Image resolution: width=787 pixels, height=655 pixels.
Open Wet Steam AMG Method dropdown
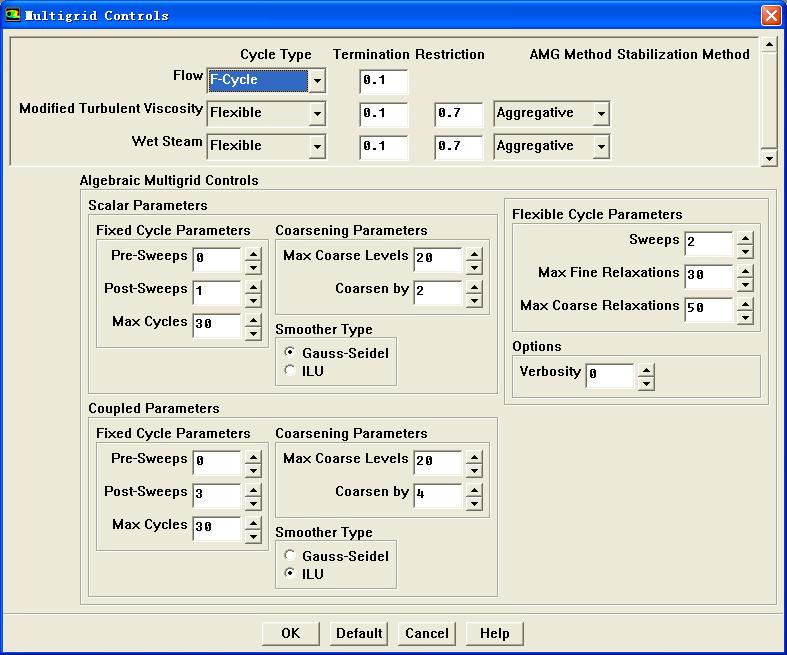click(x=600, y=147)
